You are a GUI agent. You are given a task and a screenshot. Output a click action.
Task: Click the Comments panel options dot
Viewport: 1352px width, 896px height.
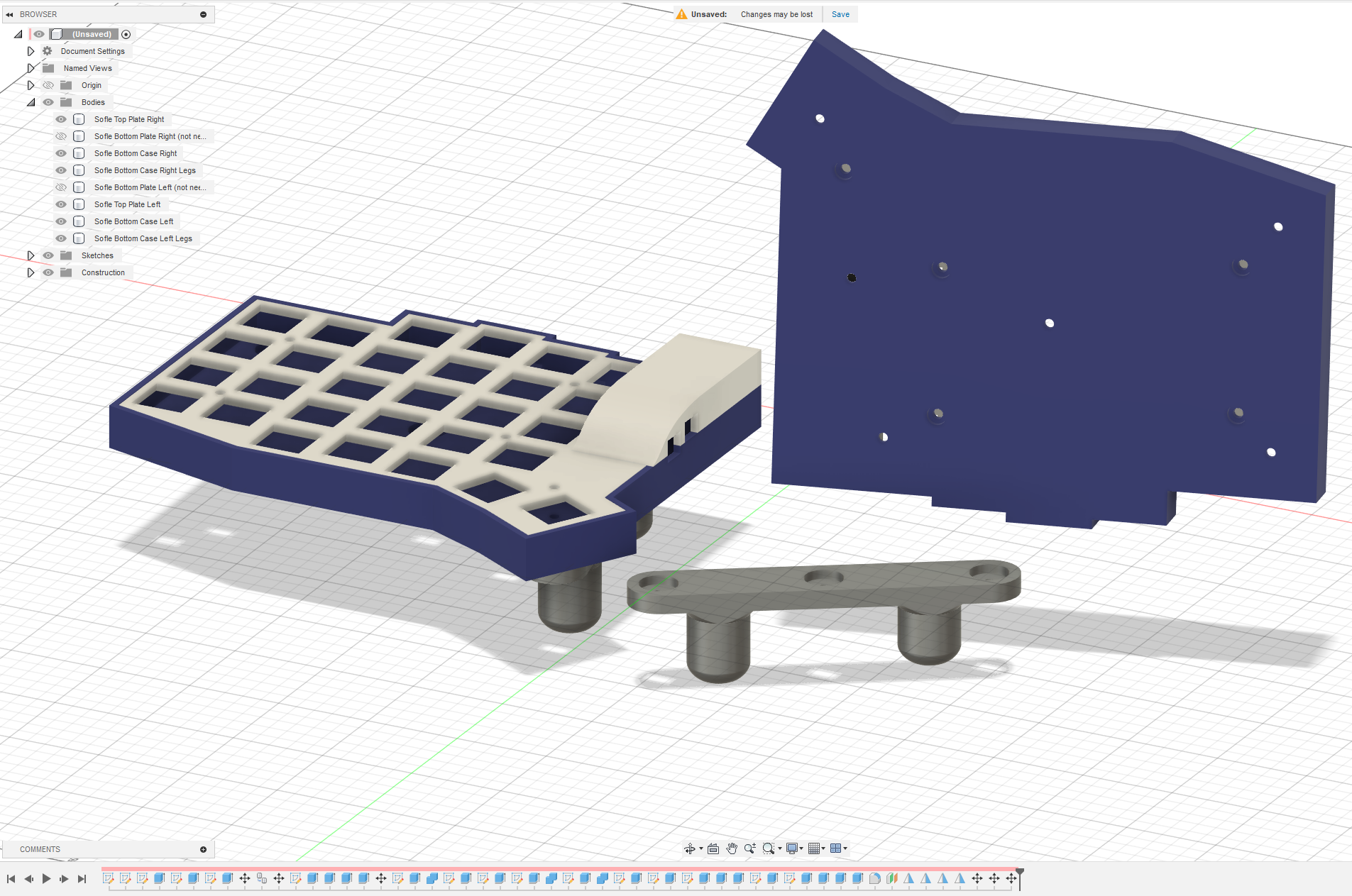(x=203, y=849)
